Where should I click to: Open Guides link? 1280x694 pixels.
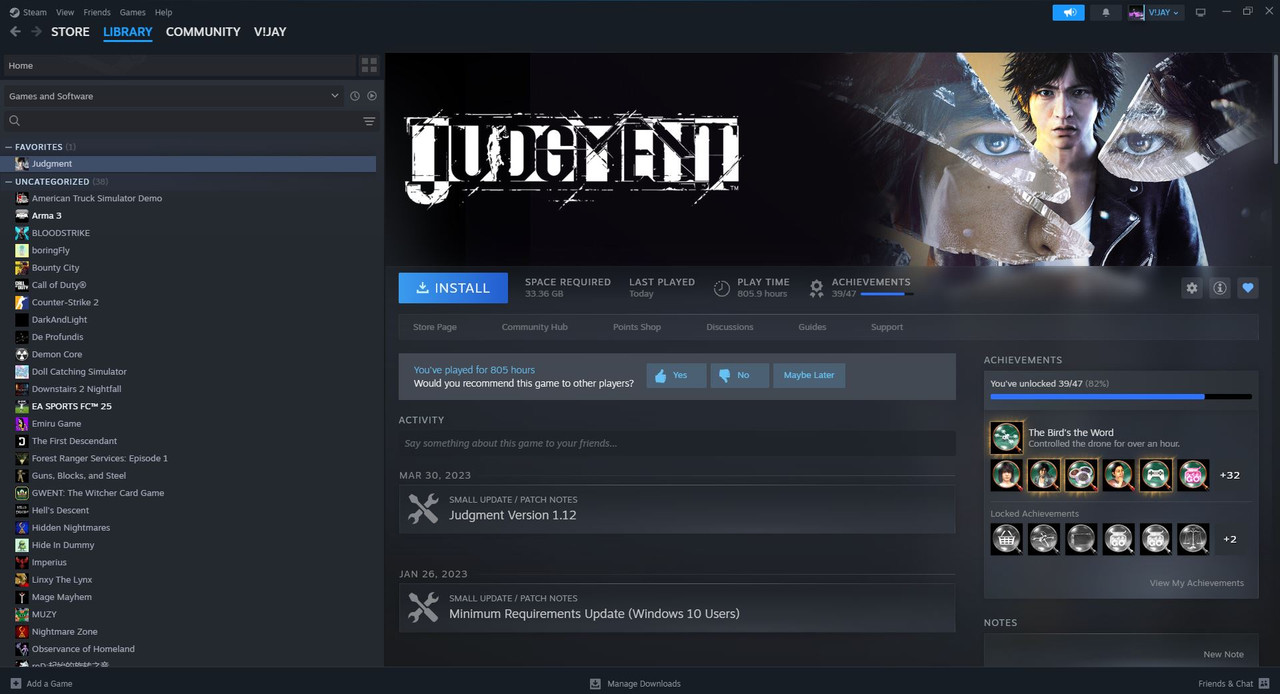(x=812, y=327)
